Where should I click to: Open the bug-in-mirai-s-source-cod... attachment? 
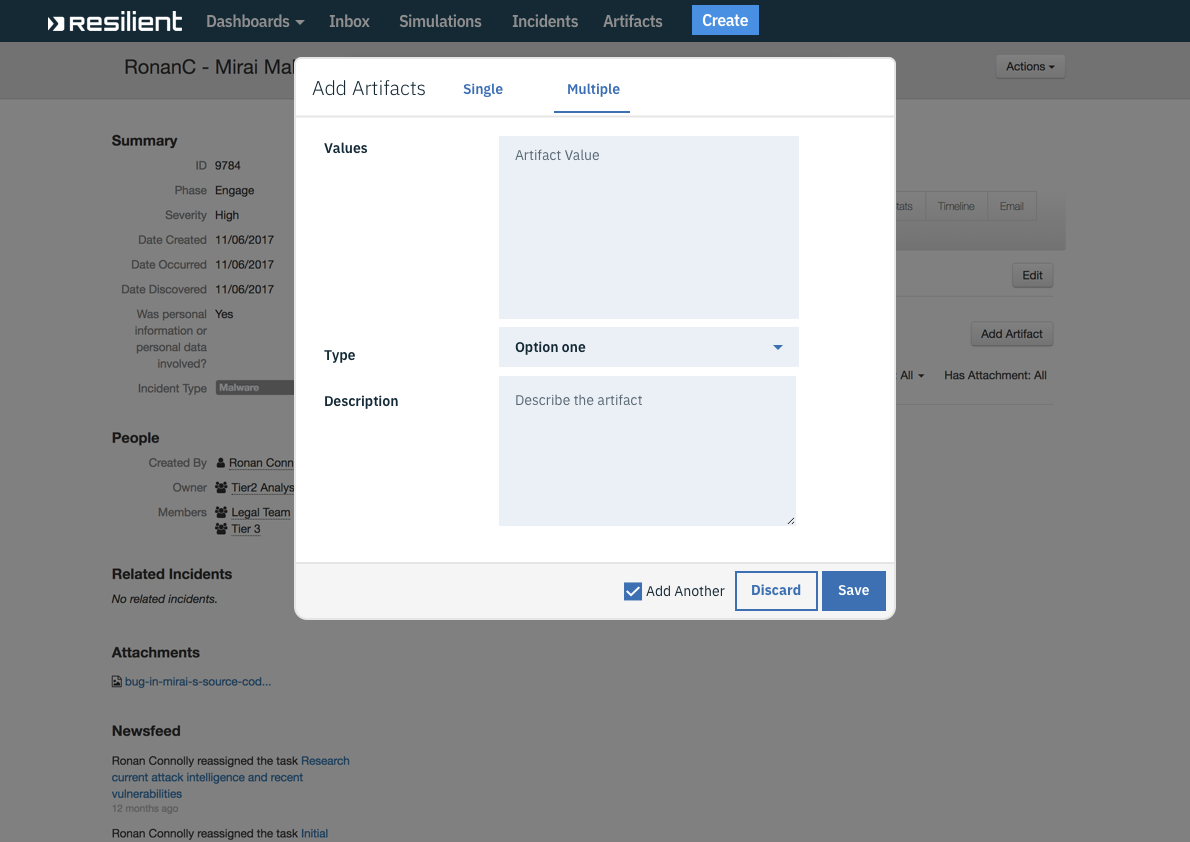click(198, 682)
